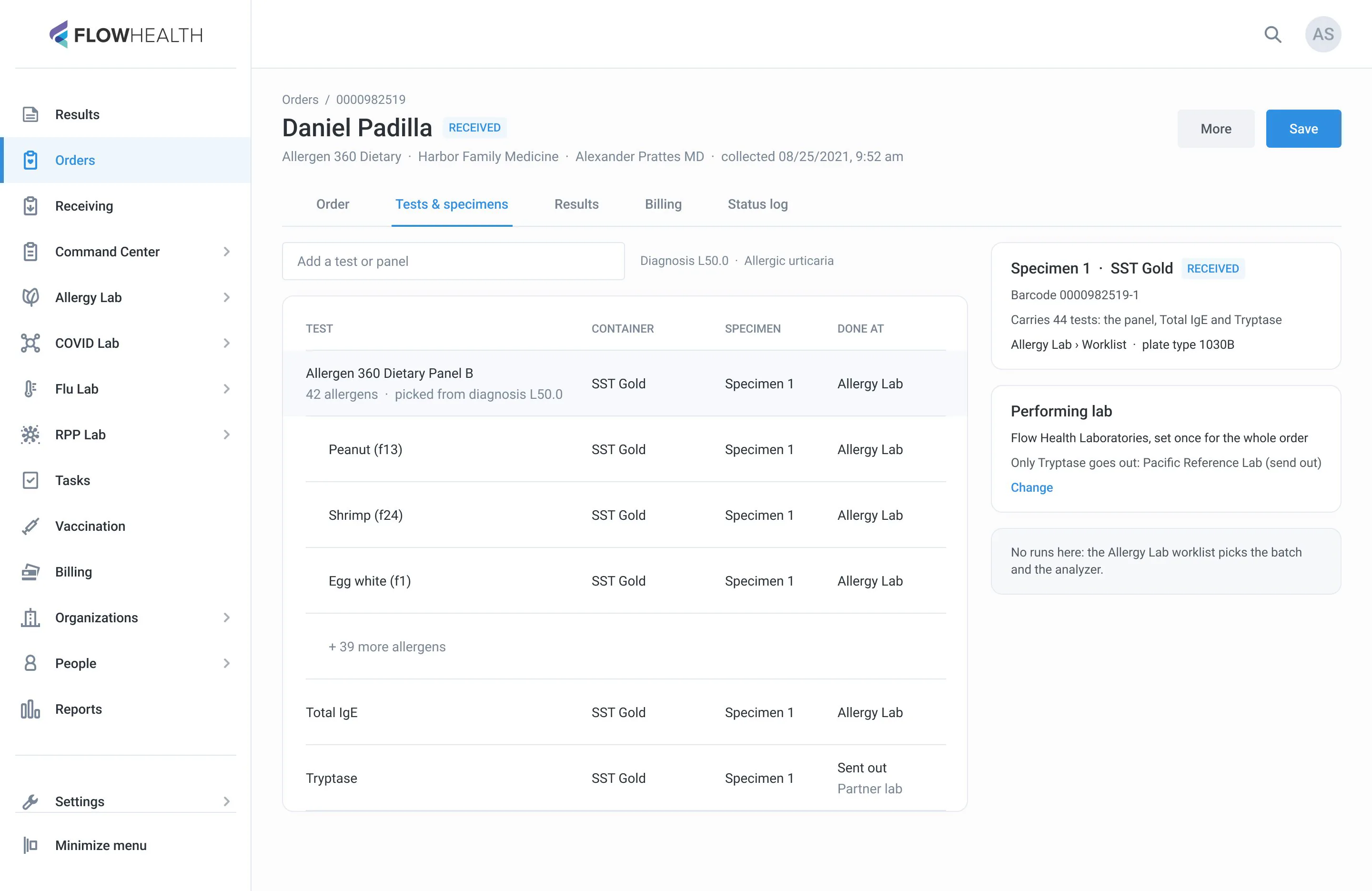Click the Receiving clipboard icon
The width and height of the screenshot is (1372, 891).
coord(30,206)
